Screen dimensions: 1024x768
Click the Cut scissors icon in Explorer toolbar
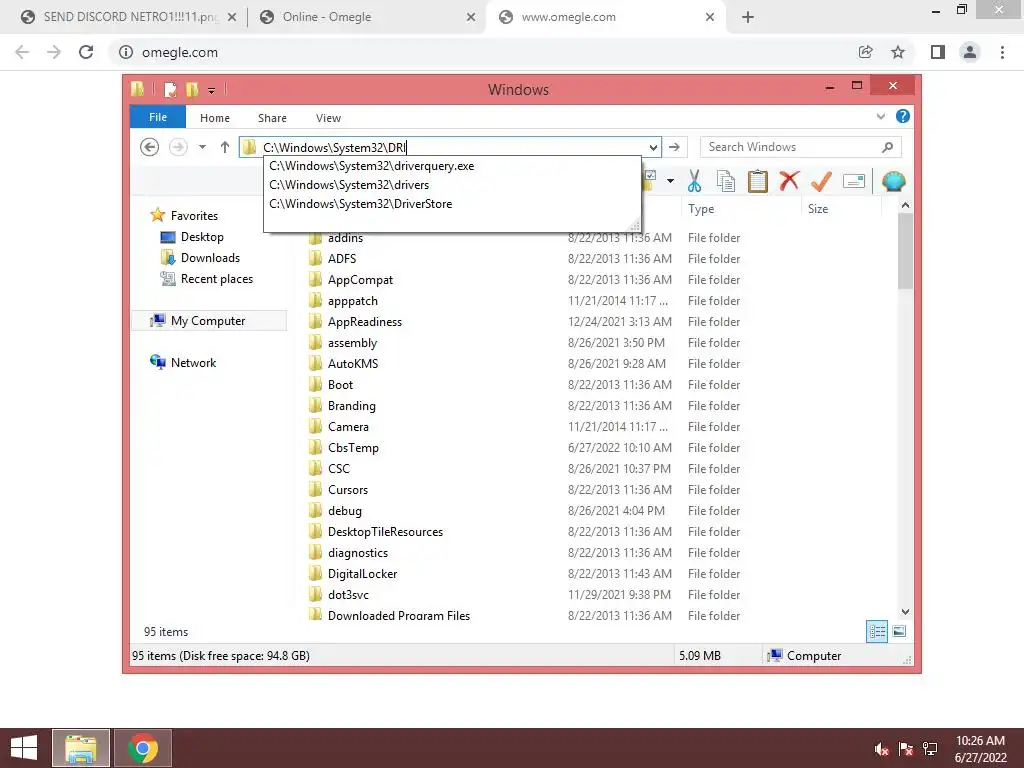click(694, 181)
